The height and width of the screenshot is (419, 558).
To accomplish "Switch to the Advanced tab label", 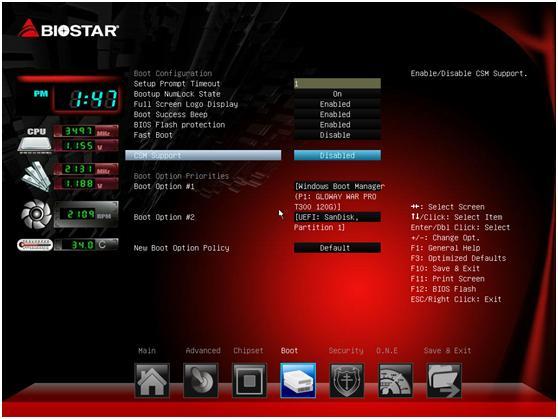I will (x=203, y=351).
